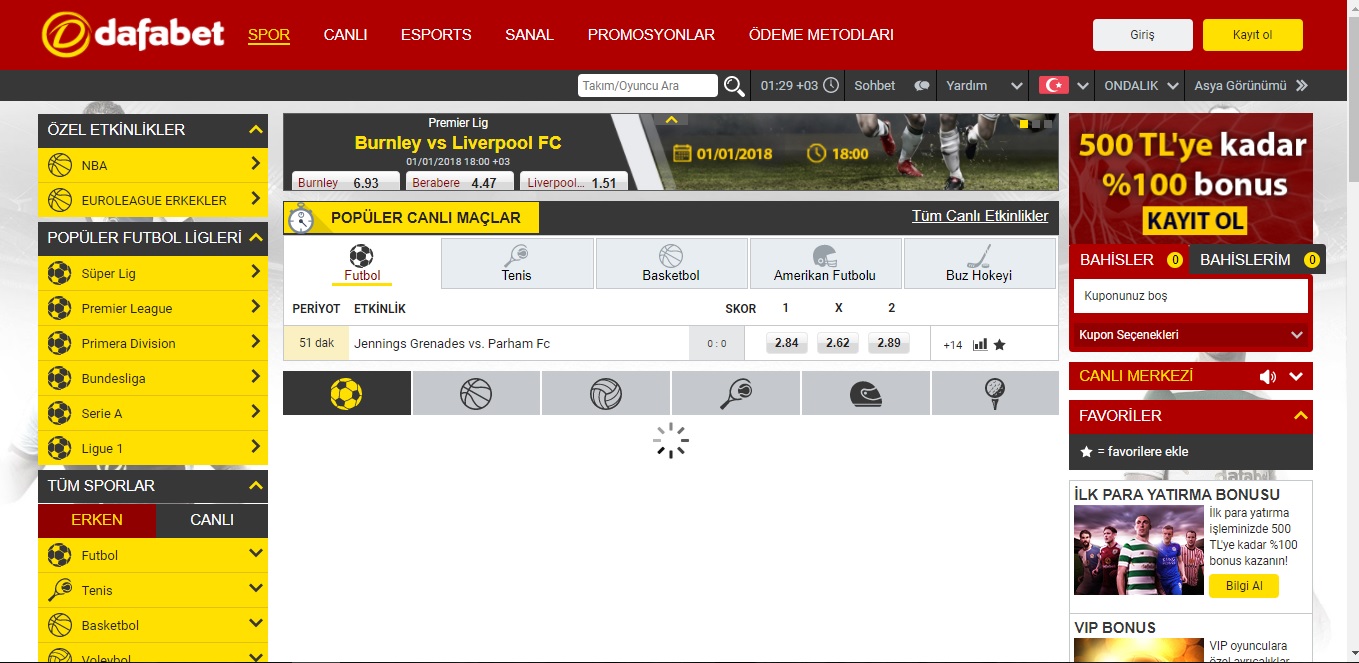The height and width of the screenshot is (663, 1359).
Task: Select the first yellow banner slide indicator
Action: pyautogui.click(x=1023, y=123)
